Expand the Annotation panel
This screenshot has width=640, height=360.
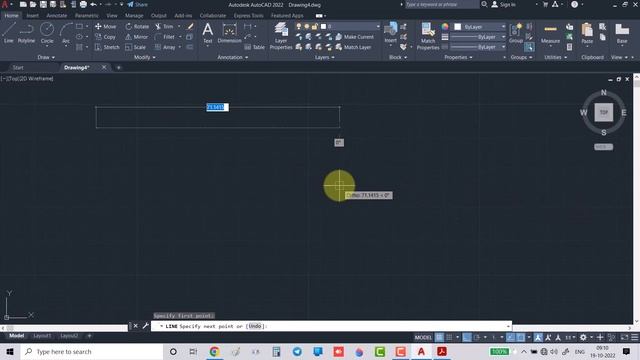(233, 58)
